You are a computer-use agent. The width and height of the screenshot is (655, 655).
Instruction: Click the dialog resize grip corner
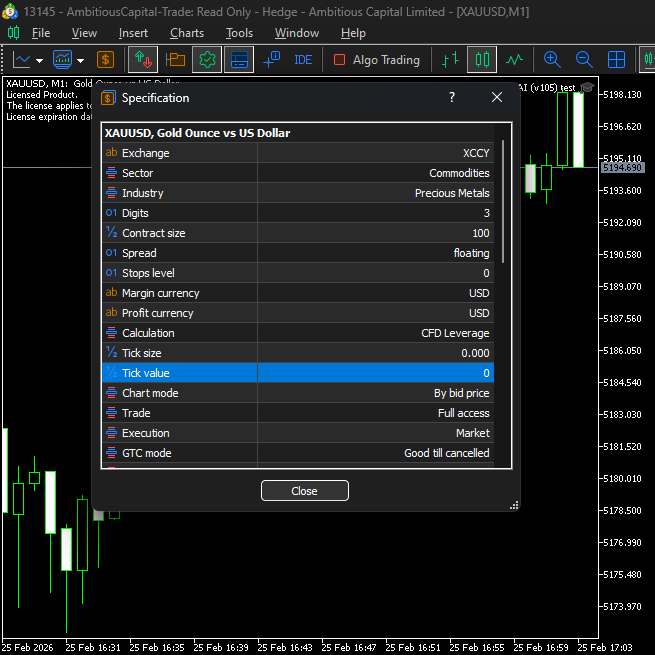[x=514, y=505]
